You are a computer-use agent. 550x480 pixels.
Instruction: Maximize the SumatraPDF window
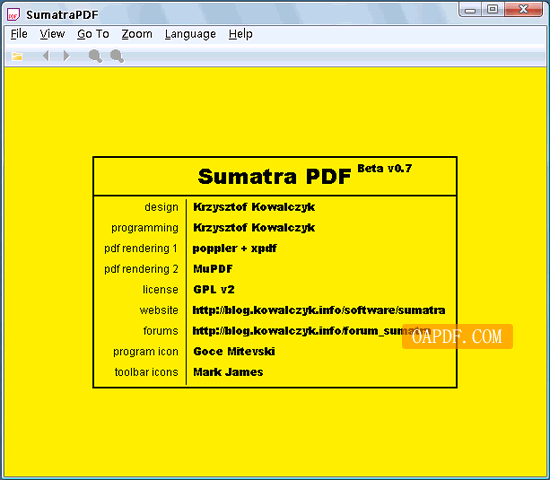pyautogui.click(x=492, y=9)
